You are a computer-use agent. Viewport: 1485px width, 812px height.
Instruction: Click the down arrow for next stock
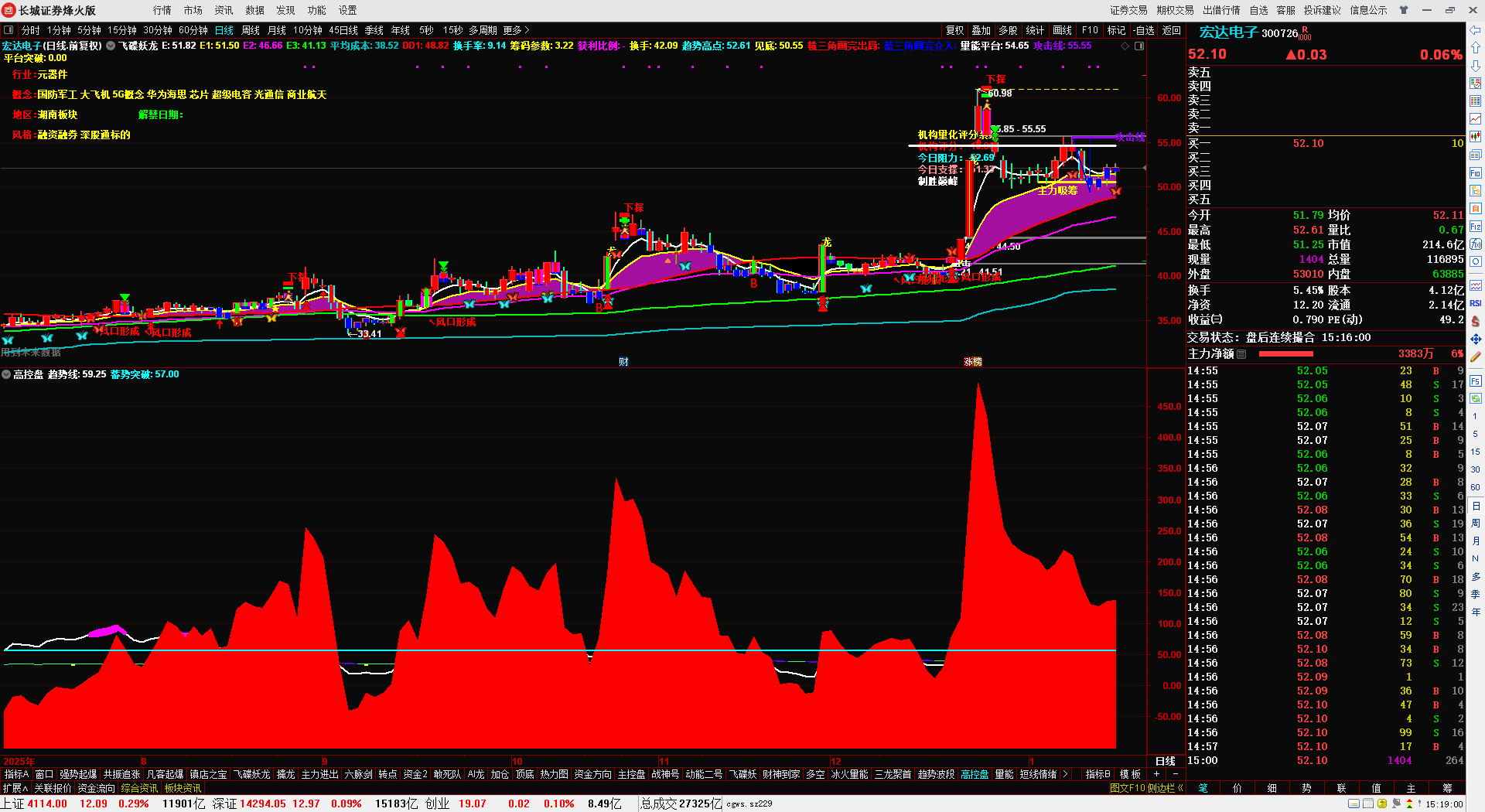point(1476,66)
